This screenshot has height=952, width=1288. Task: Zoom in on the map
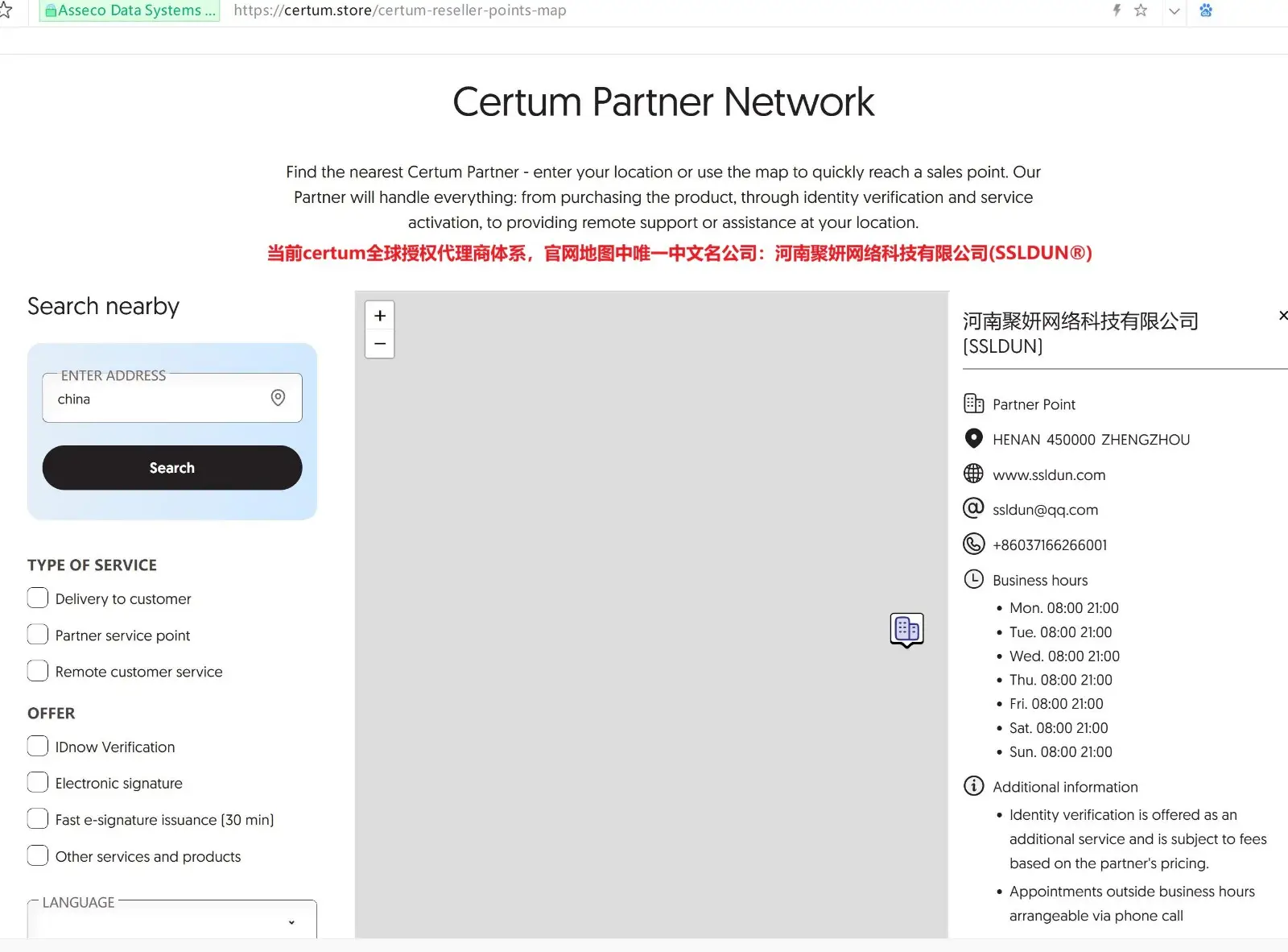(380, 316)
